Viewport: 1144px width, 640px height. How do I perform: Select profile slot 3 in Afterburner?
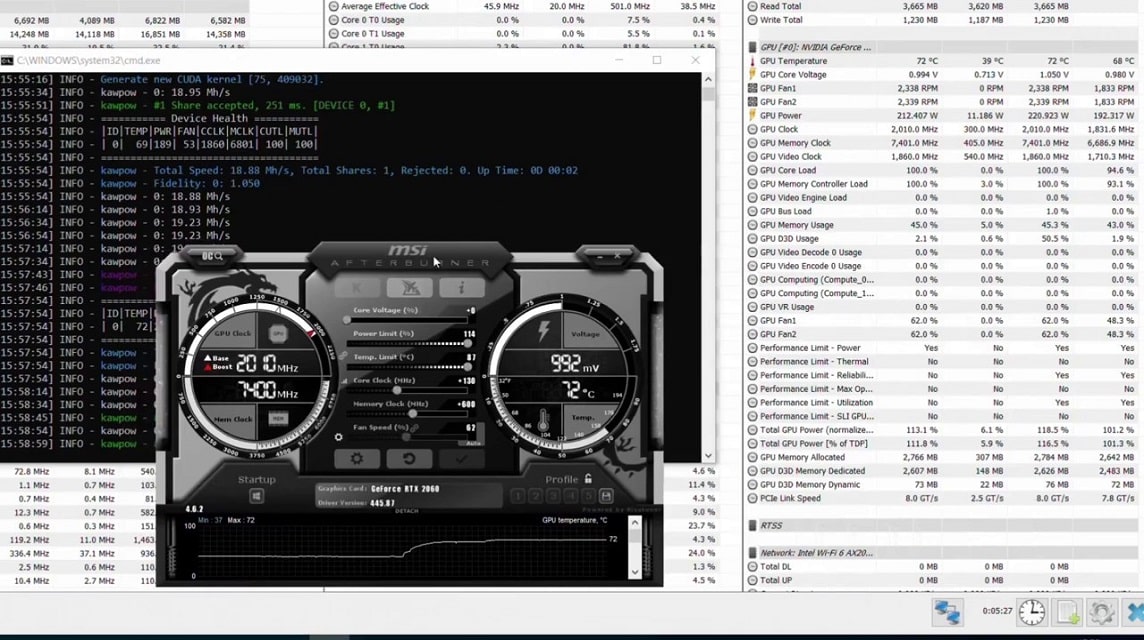coord(553,496)
